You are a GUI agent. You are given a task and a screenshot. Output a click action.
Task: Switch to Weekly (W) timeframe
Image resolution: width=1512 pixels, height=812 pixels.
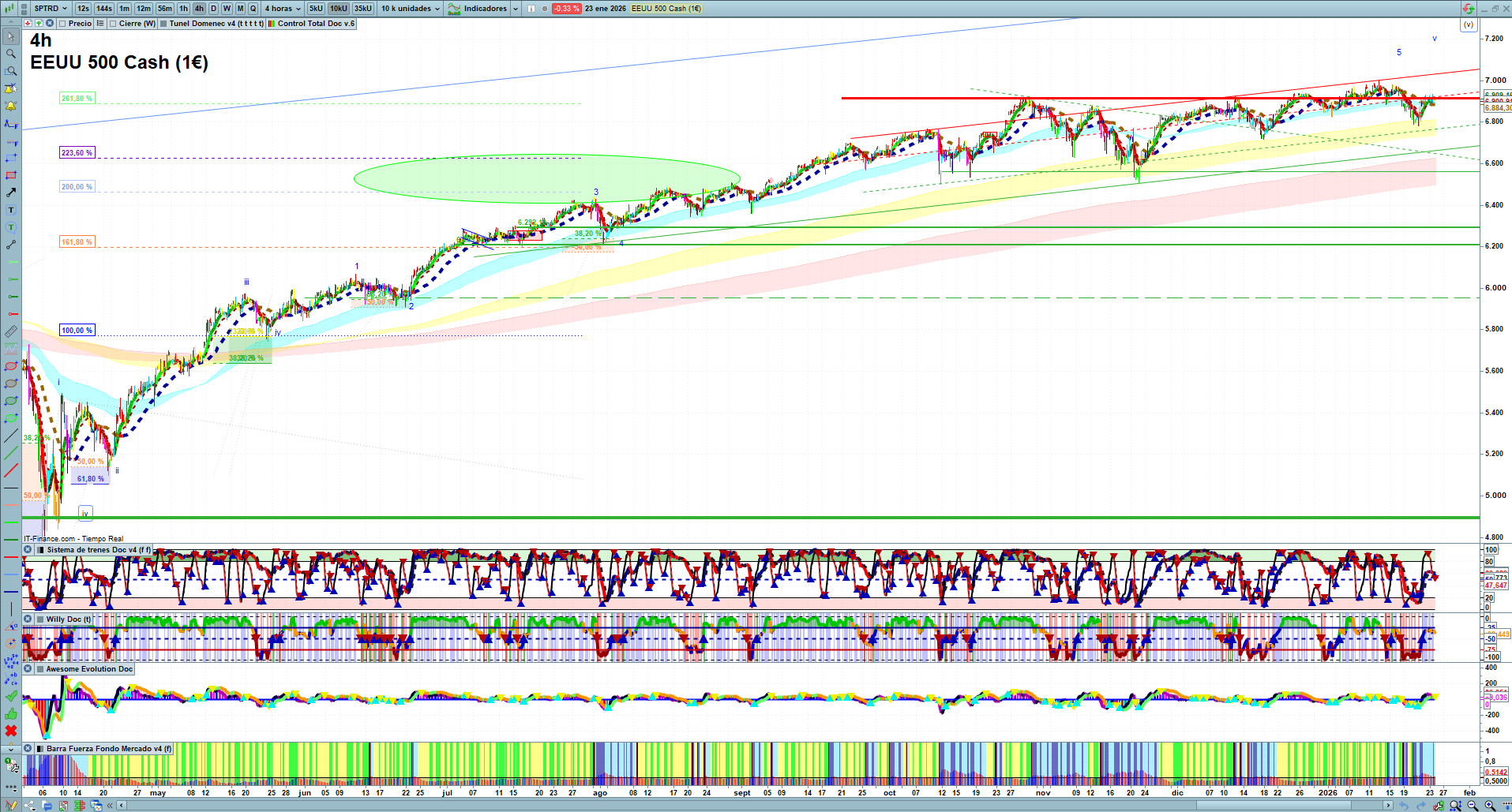227,9
